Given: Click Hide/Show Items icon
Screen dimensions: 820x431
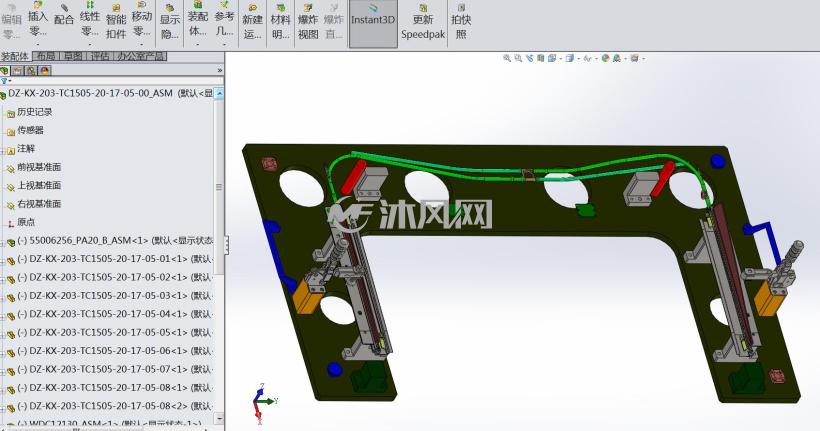Looking at the screenshot, I should click(587, 58).
